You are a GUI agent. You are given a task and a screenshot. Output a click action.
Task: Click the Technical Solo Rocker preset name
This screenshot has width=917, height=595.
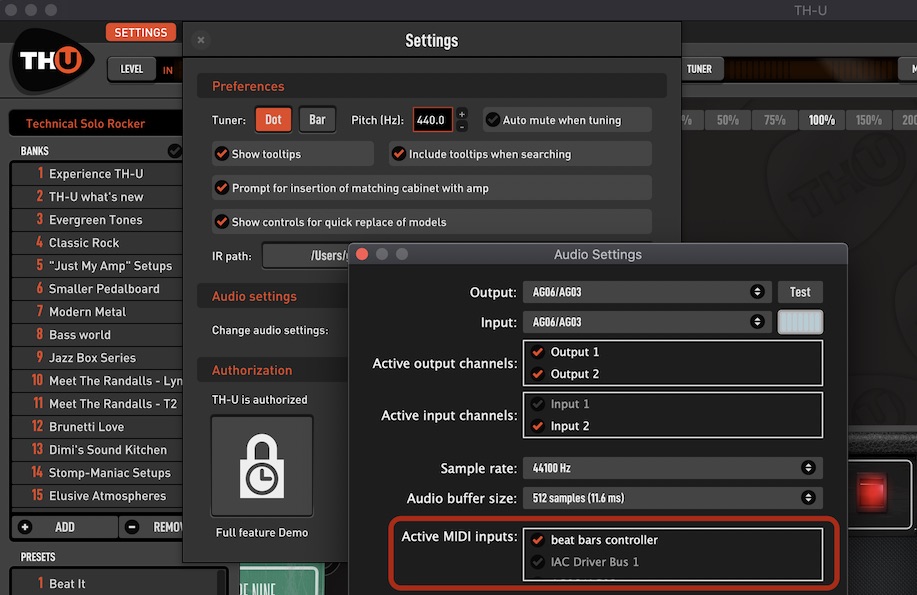(85, 123)
